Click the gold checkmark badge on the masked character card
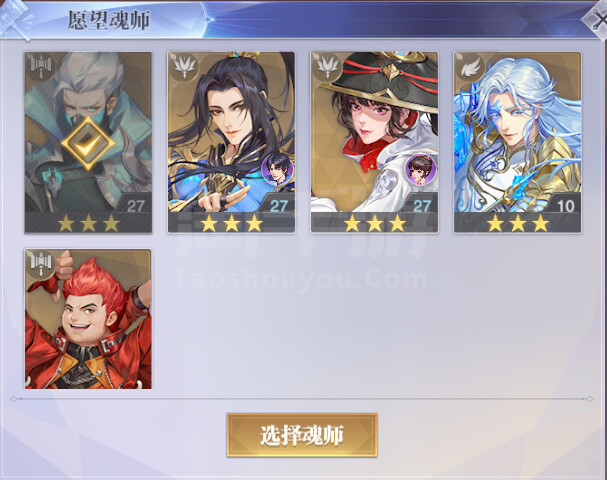607x480 pixels. [x=88, y=143]
